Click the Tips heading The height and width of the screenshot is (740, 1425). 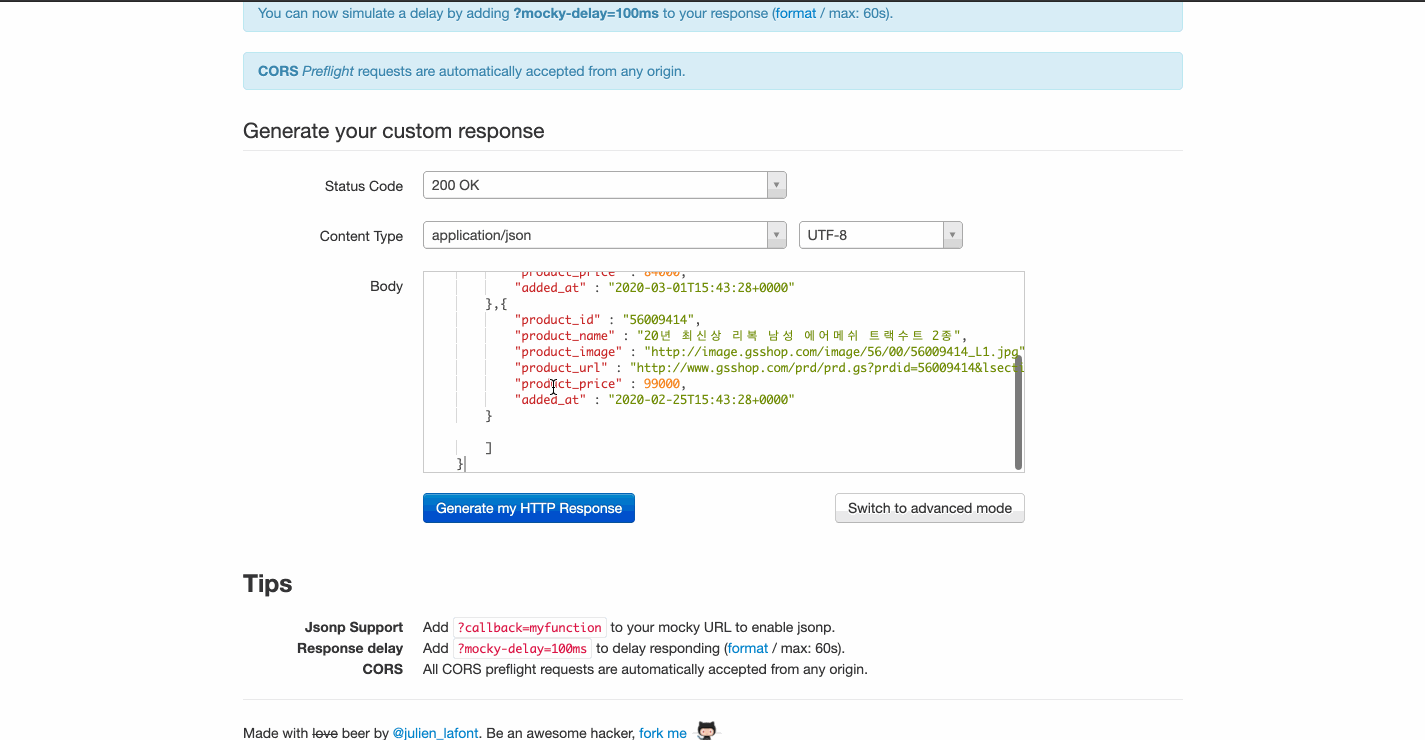point(267,584)
